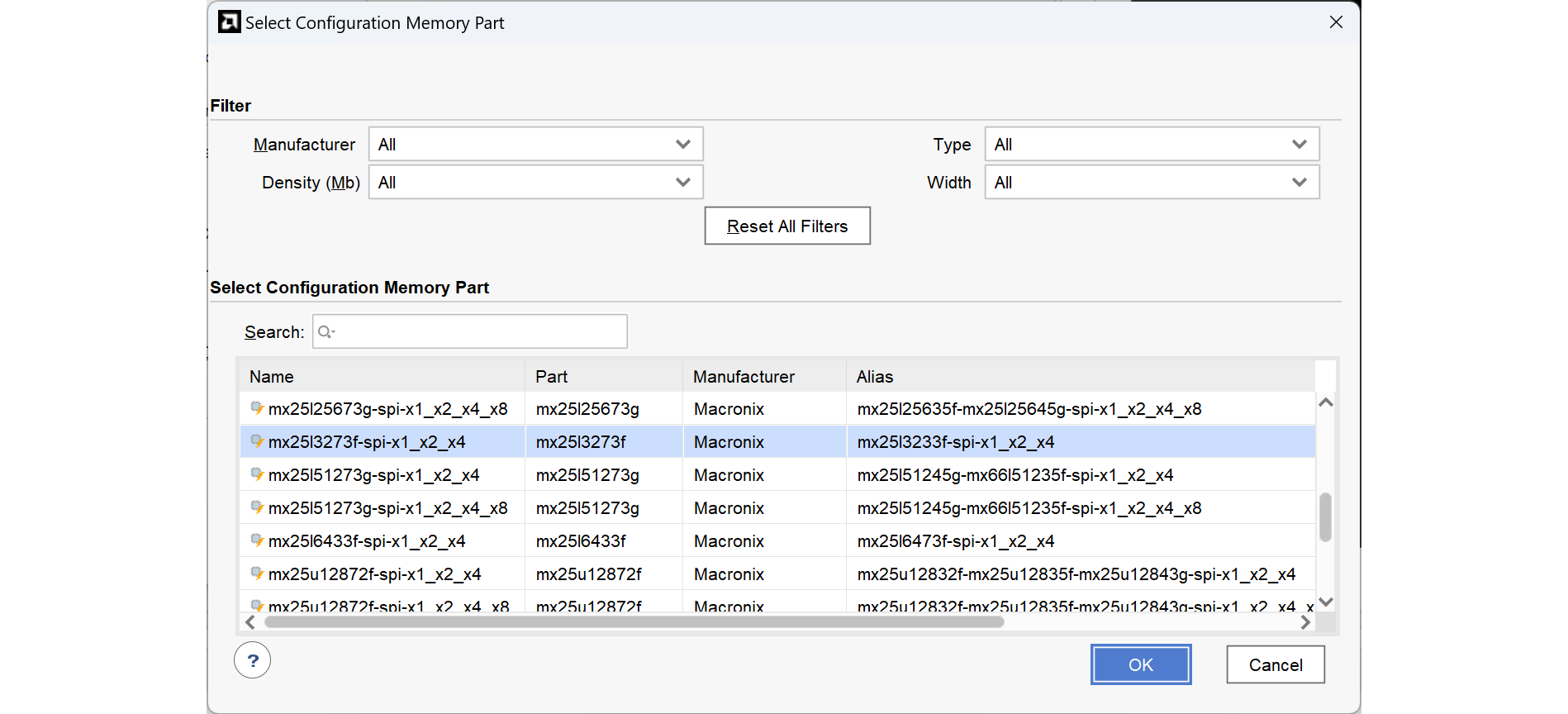Screen dimensions: 1568x714
Task: Click the part icon beside mx25l25673g-spi-x1_x2_x4_x8
Action: [257, 408]
